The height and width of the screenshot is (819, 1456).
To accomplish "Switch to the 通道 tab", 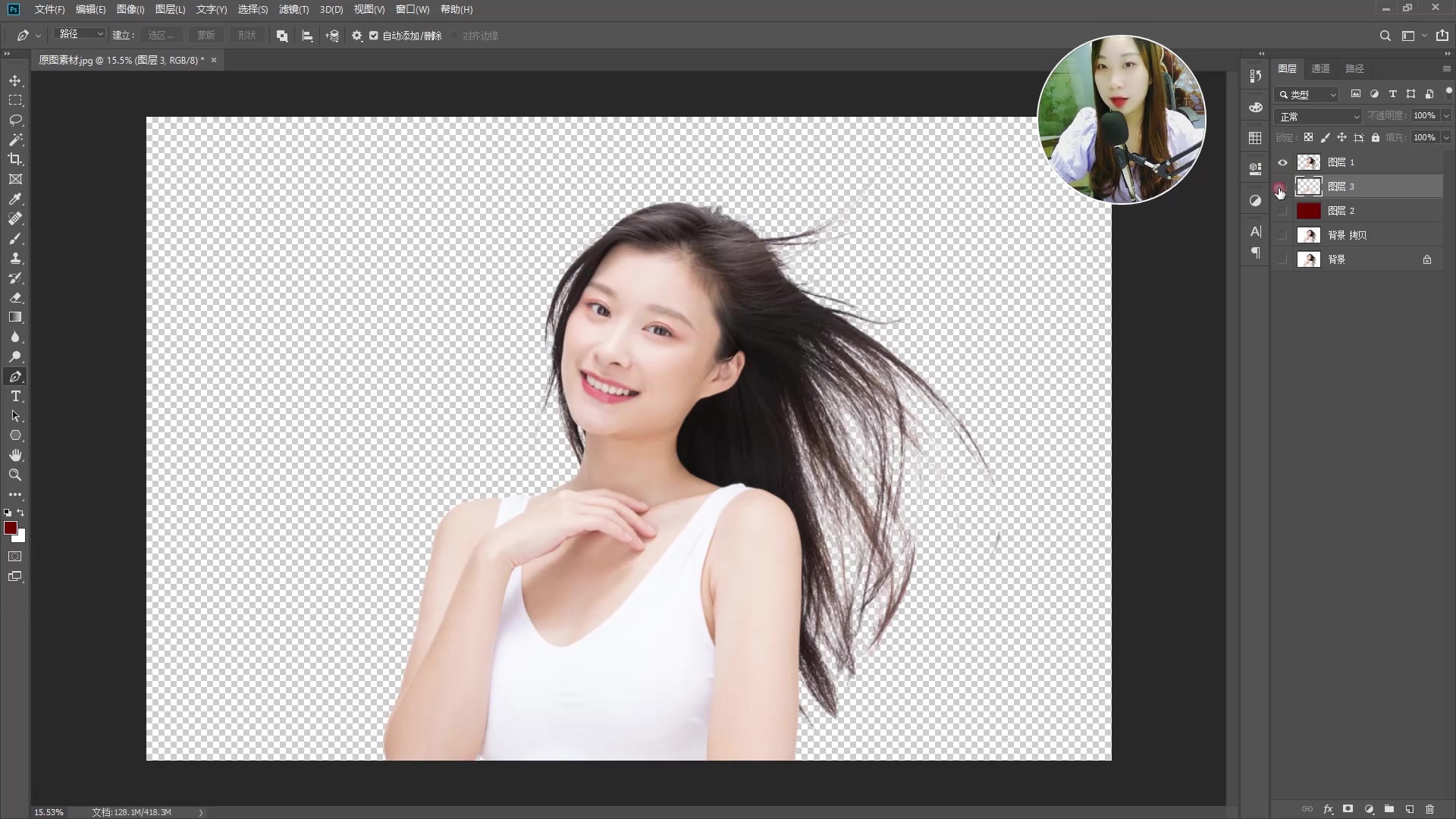I will [x=1320, y=68].
